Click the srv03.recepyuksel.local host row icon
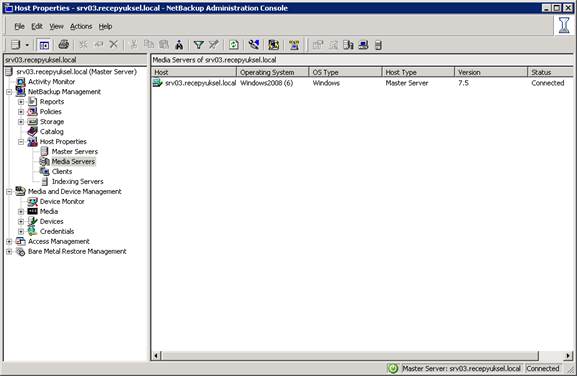577x376 pixels. (158, 83)
